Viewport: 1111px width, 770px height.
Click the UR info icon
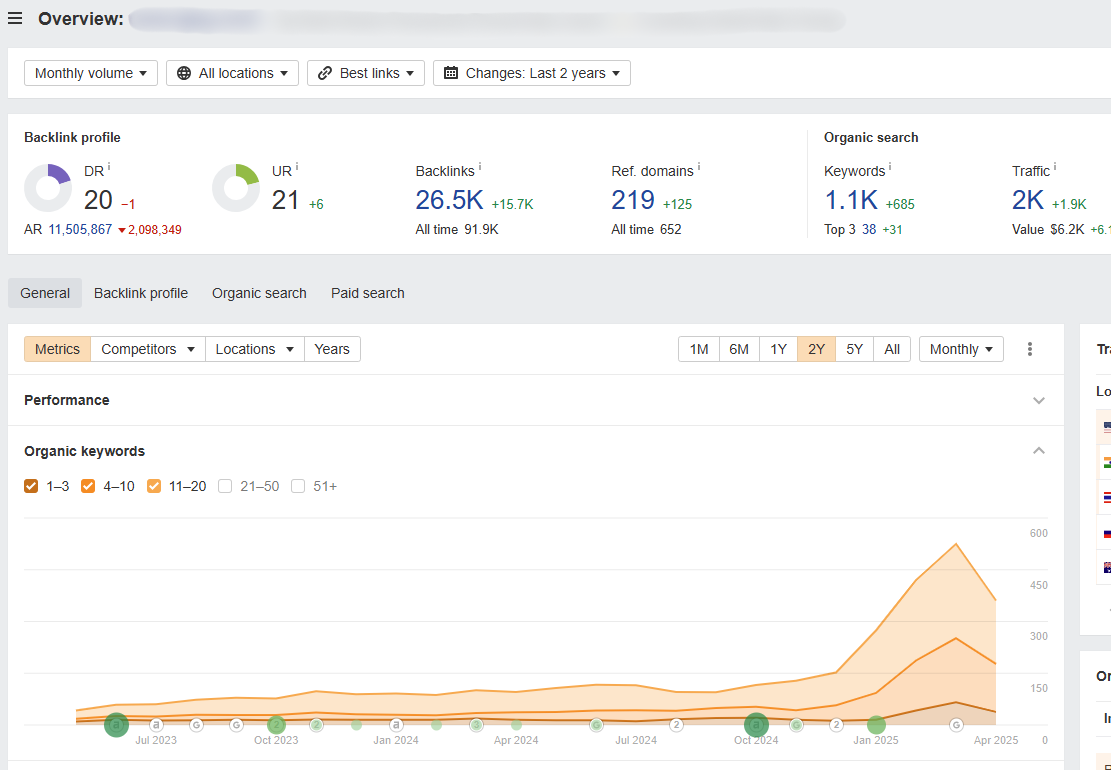[297, 167]
